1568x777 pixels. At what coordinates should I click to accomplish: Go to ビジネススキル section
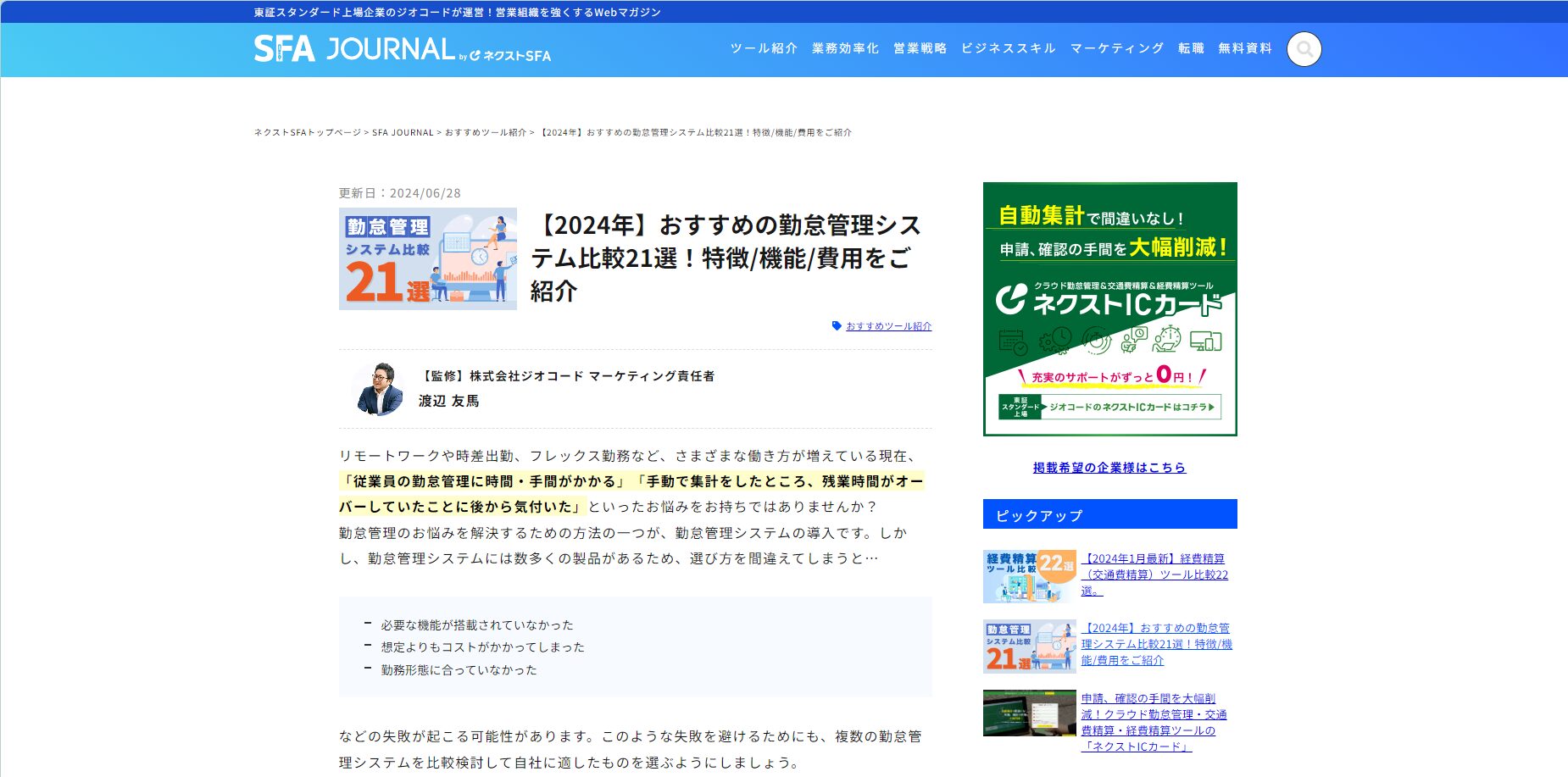(x=1008, y=48)
